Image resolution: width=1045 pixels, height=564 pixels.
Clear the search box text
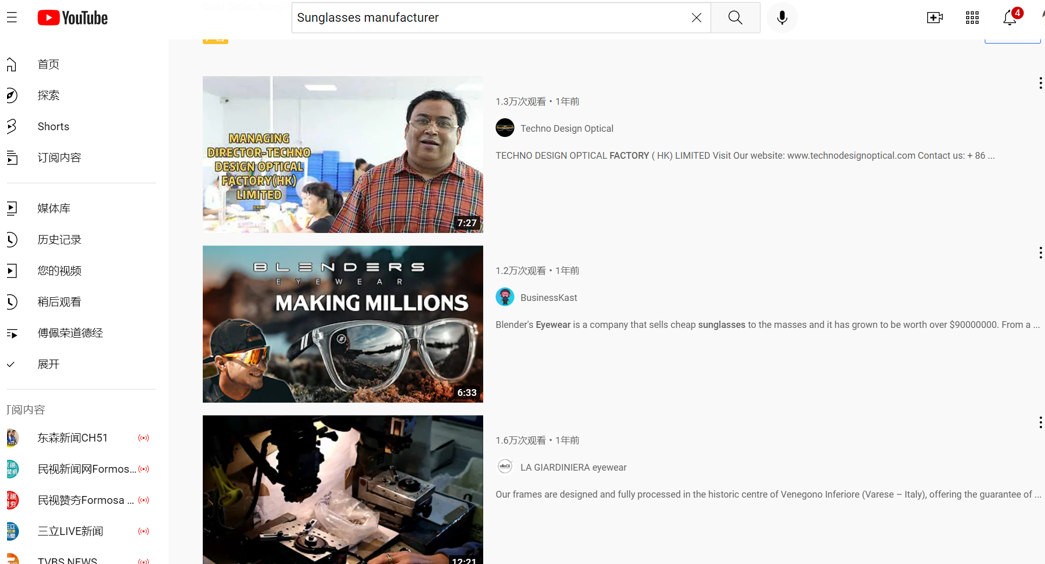(x=696, y=18)
